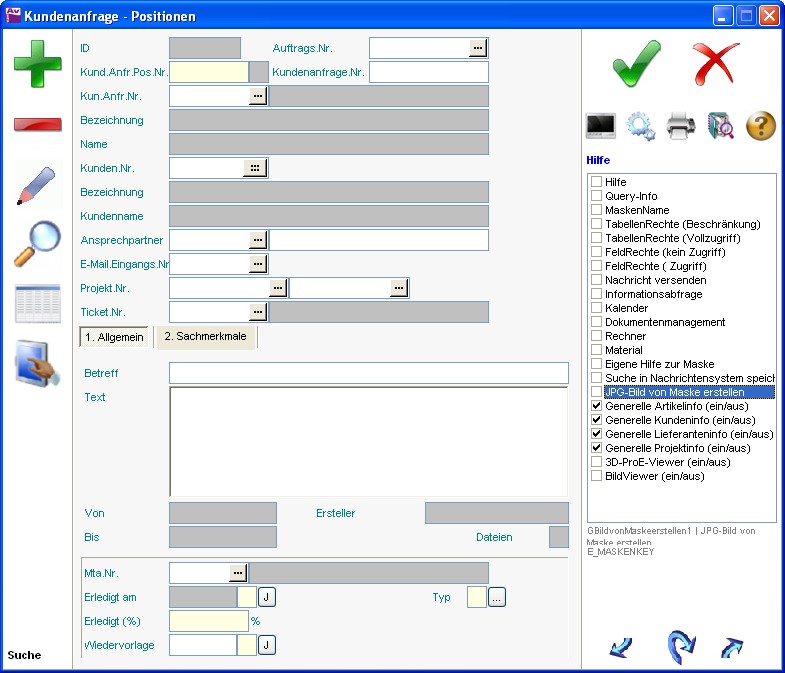The height and width of the screenshot is (673, 785).
Task: Expand the Ansprechpartner lookup button
Action: pyautogui.click(x=258, y=240)
